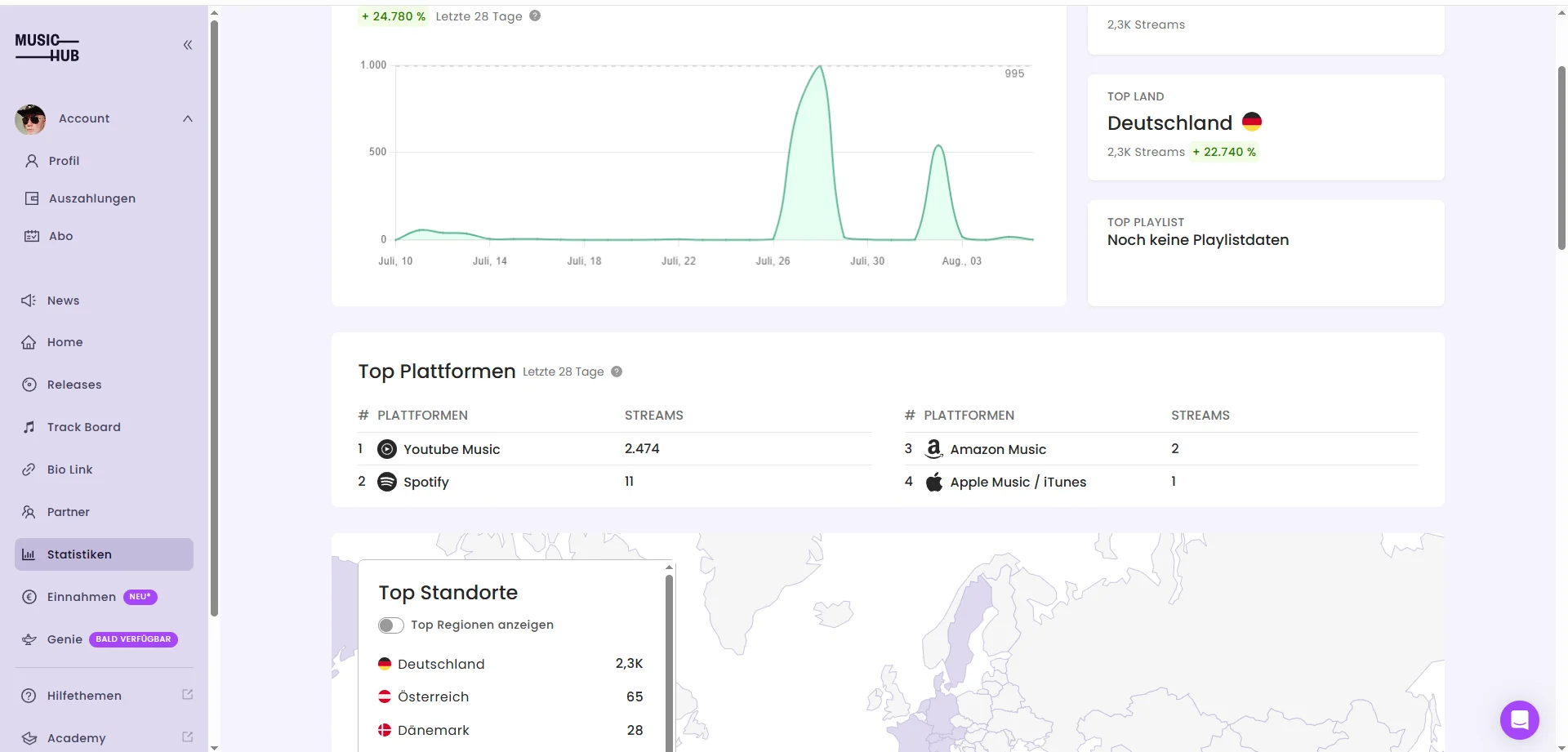The height and width of the screenshot is (752, 1568).
Task: Click the Partner people icon
Action: [x=29, y=512]
